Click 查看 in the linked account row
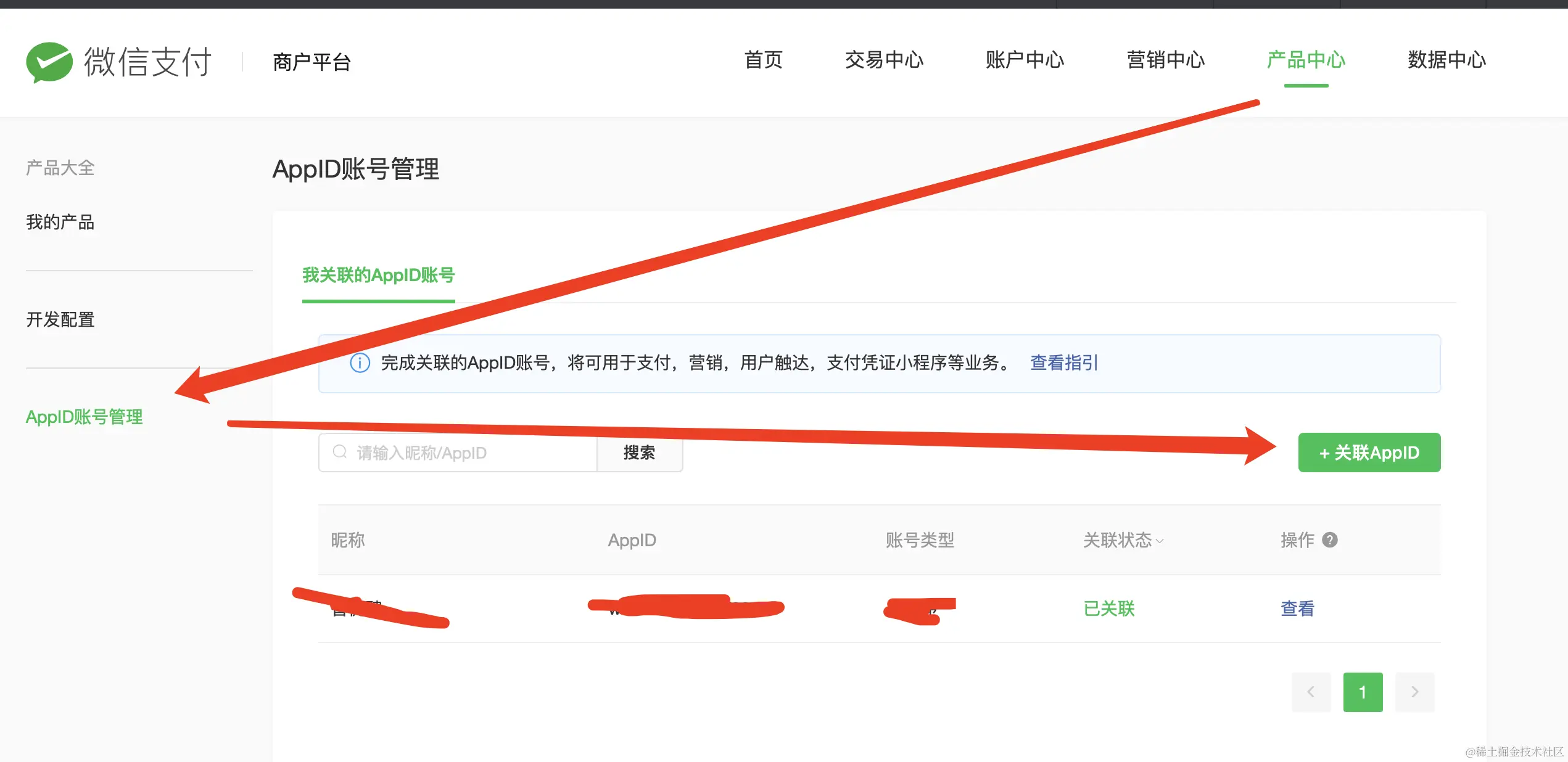The width and height of the screenshot is (1568, 762). click(1298, 608)
